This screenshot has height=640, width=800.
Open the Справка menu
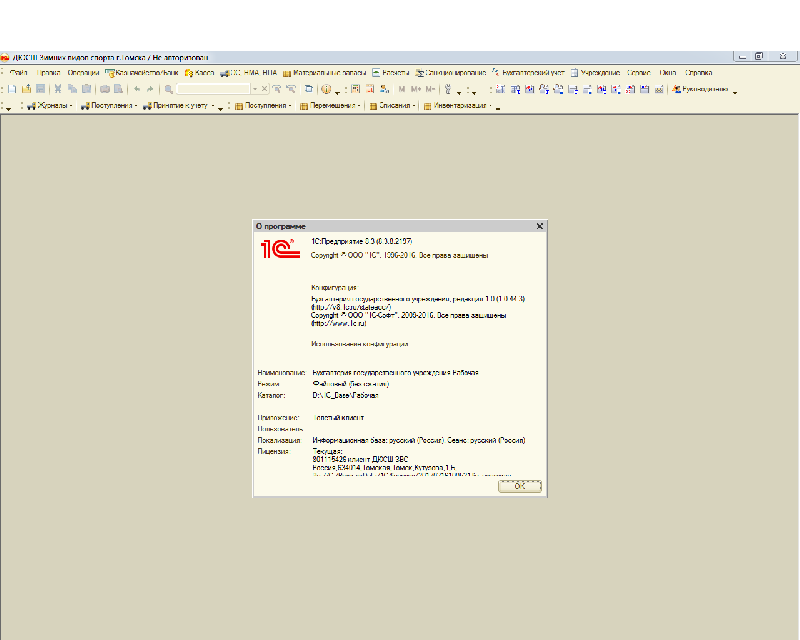[x=698, y=72]
